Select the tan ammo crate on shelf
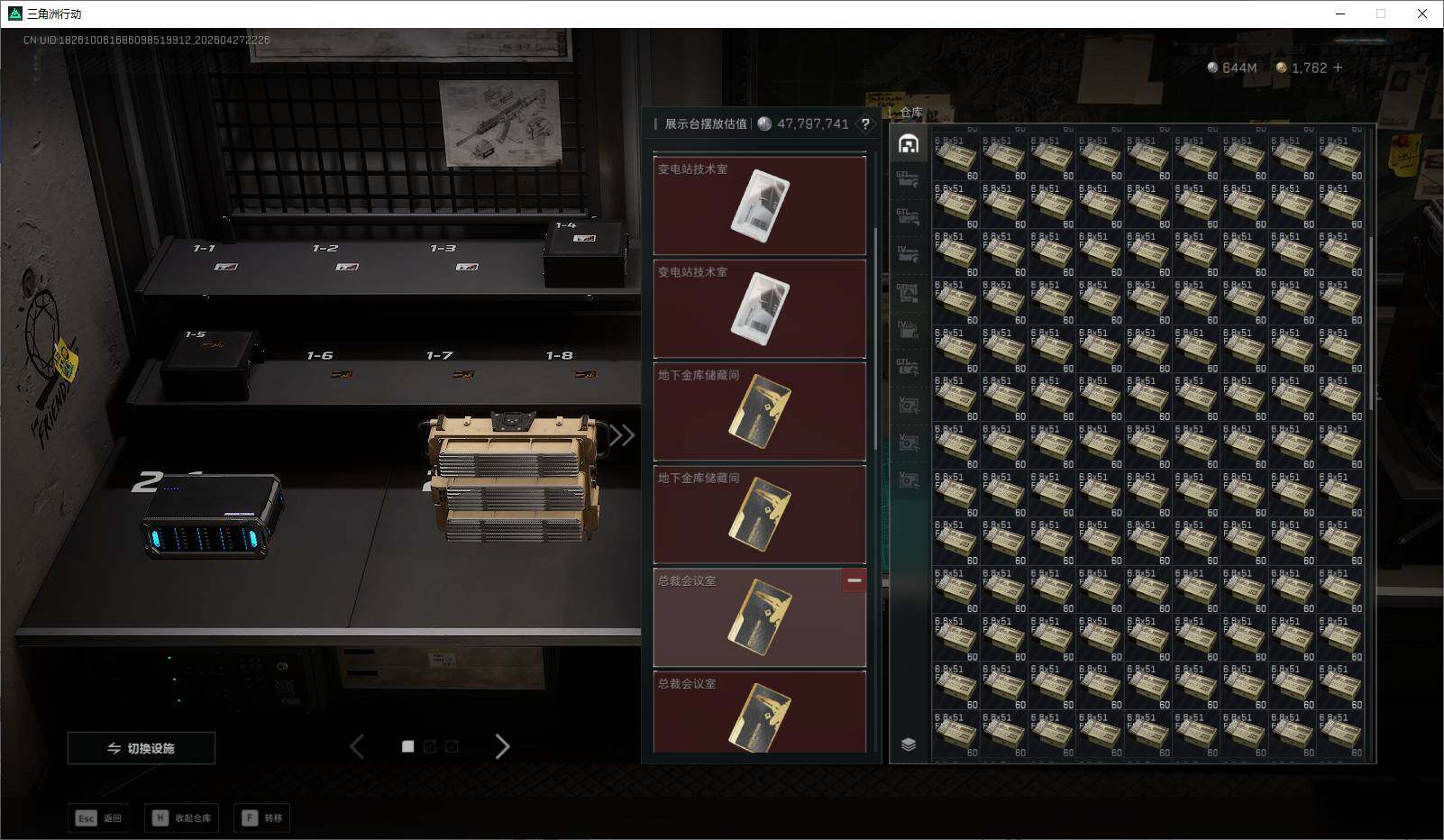Image resolution: width=1444 pixels, height=840 pixels. tap(512, 478)
